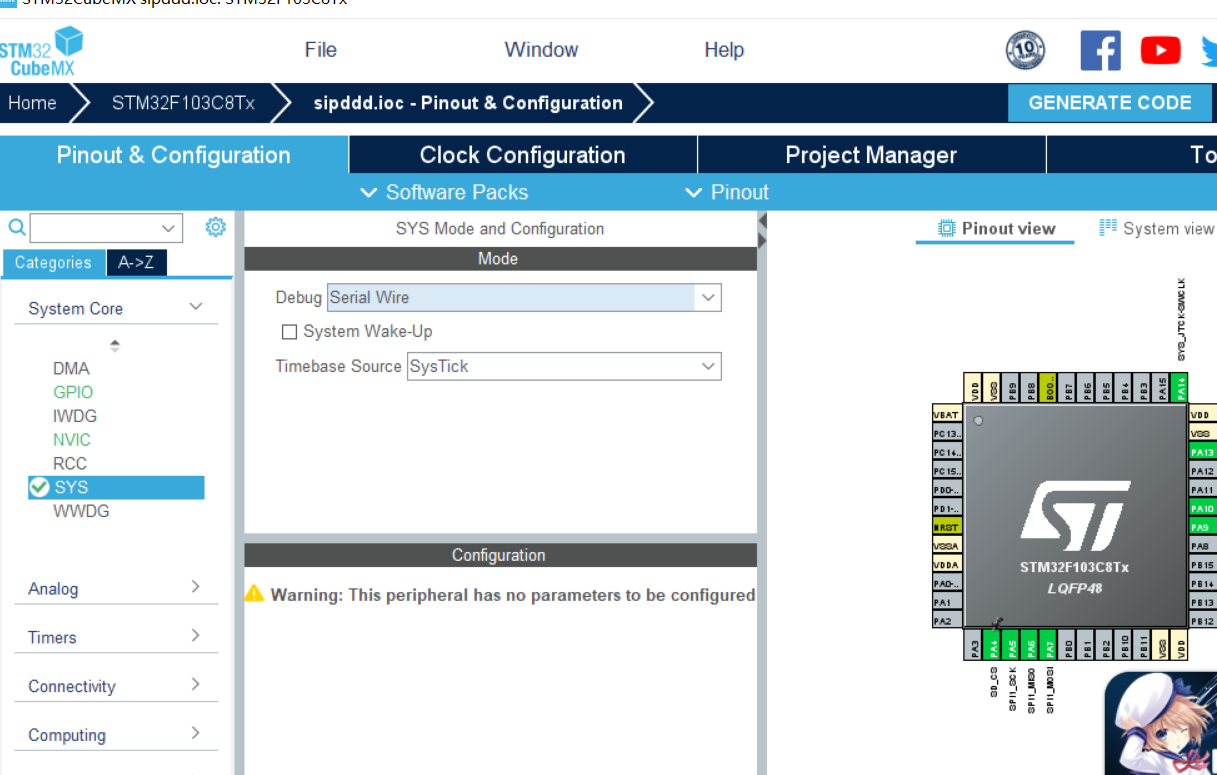Click pin PA3 on the chip
This screenshot has width=1217, height=775.
pyautogui.click(x=975, y=646)
